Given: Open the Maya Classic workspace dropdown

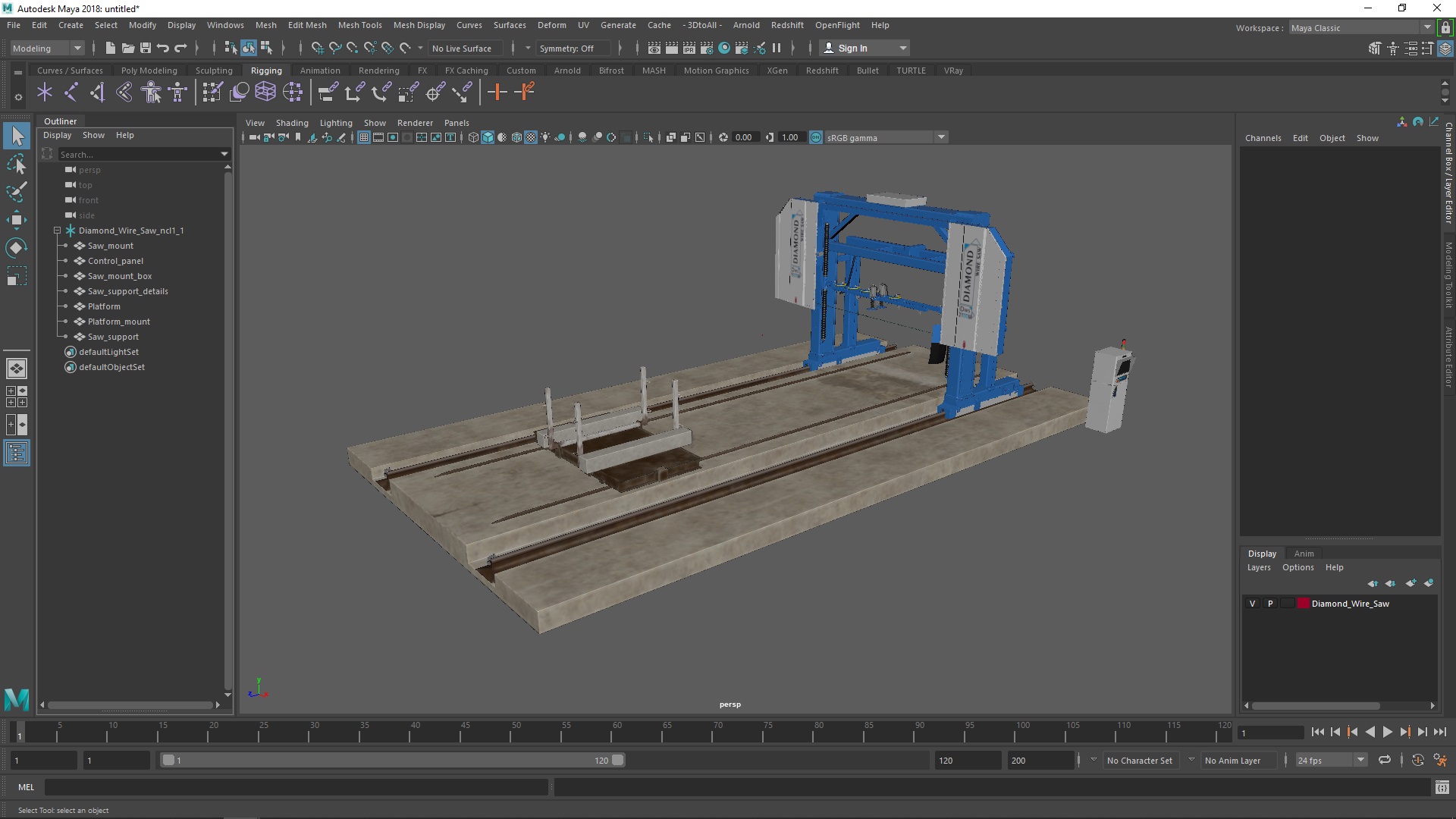Looking at the screenshot, I should point(1360,28).
